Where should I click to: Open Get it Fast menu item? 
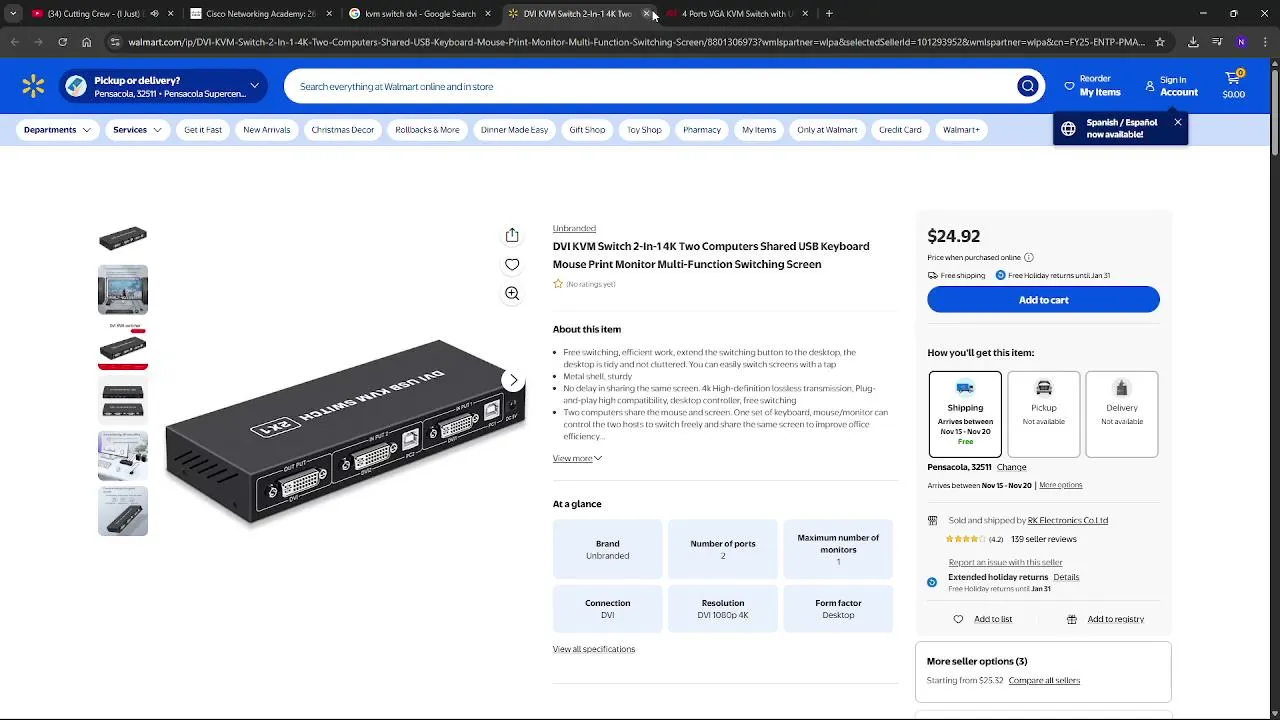tap(203, 130)
